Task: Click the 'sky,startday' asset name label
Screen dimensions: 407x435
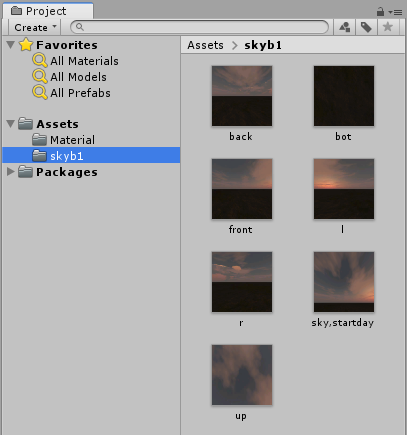Action: point(343,323)
